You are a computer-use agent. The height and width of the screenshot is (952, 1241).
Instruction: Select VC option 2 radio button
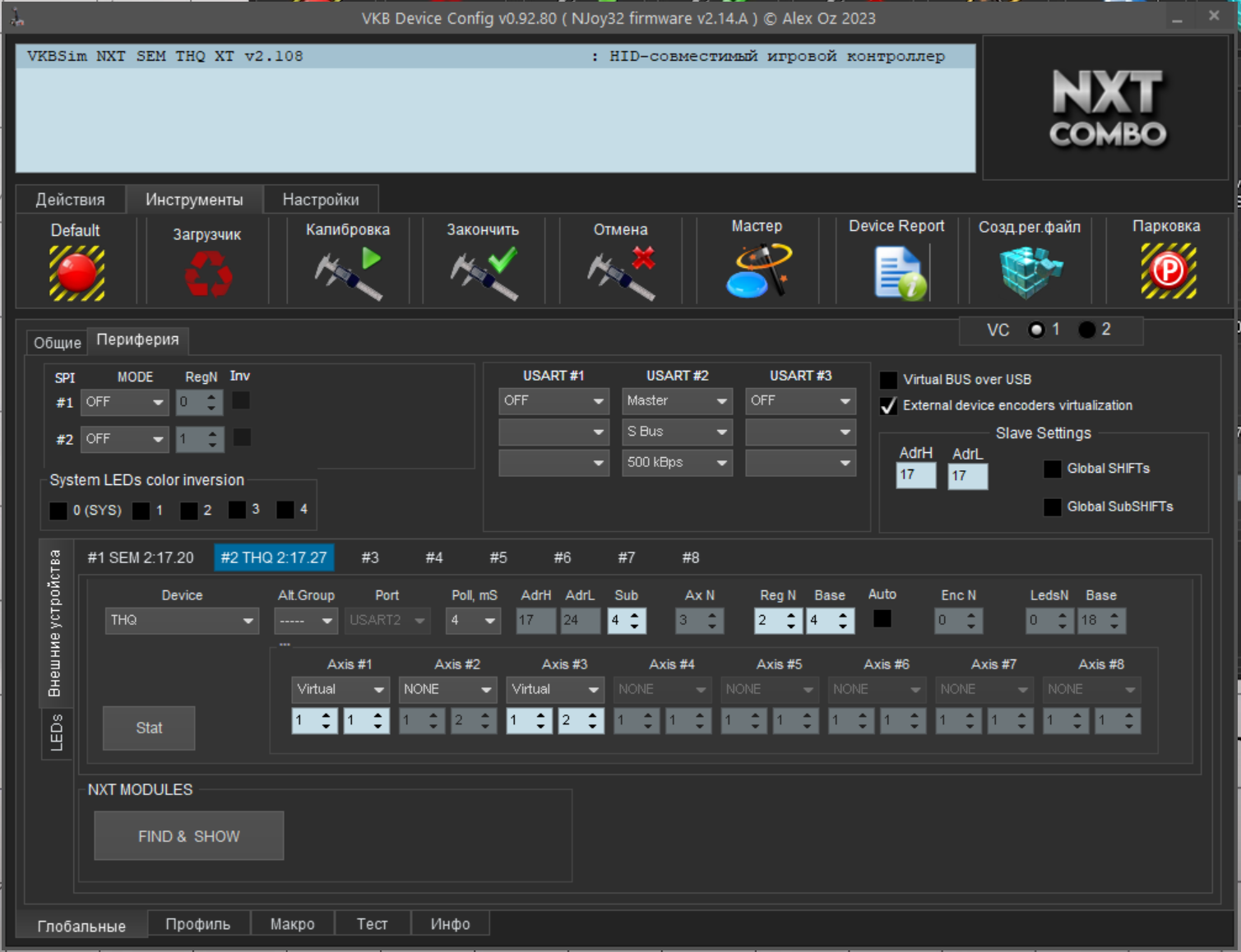click(1086, 330)
